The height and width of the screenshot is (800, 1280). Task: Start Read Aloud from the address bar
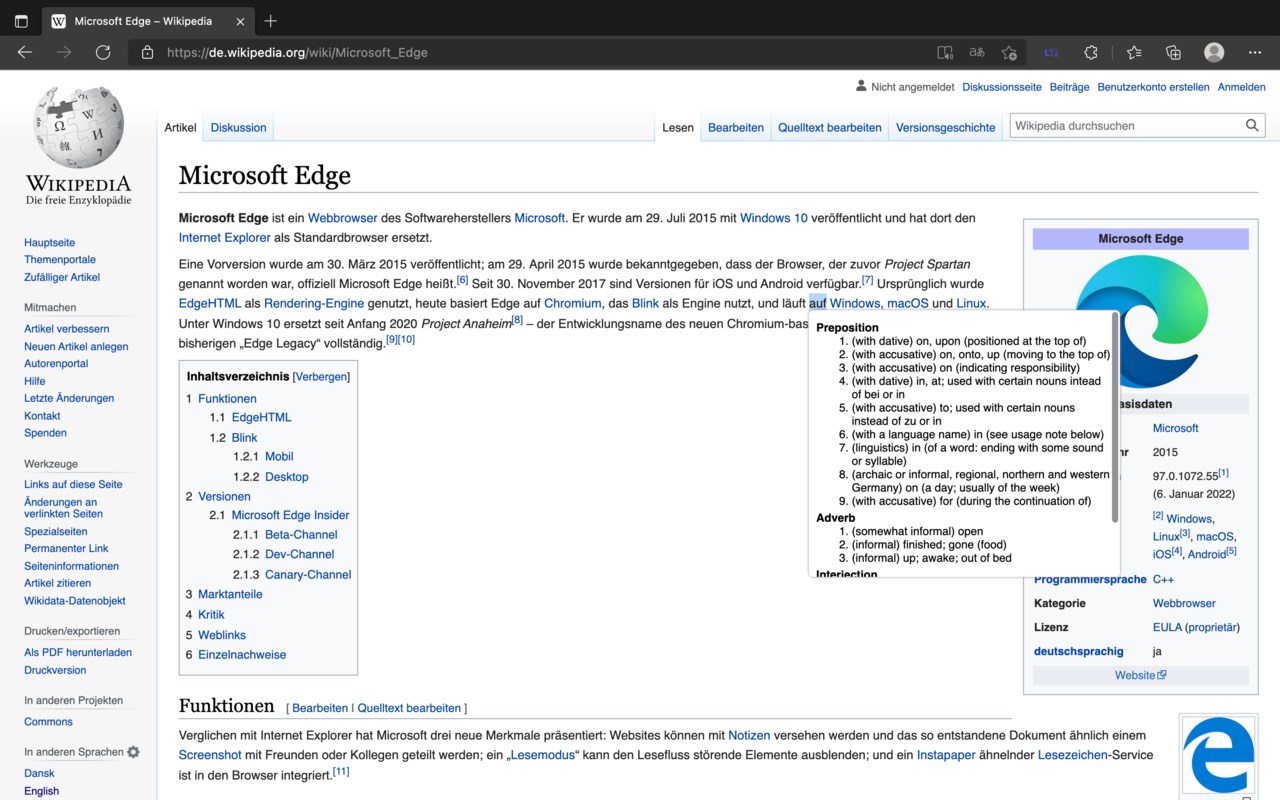pos(945,52)
